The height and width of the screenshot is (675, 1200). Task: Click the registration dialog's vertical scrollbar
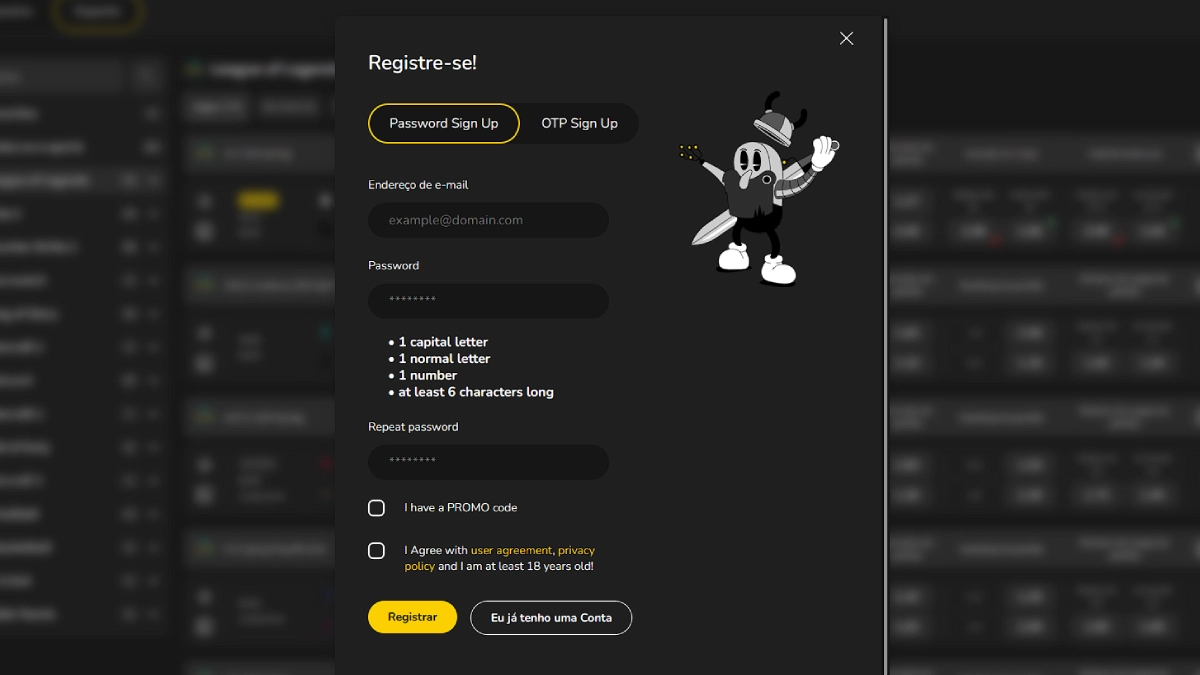coord(885,345)
